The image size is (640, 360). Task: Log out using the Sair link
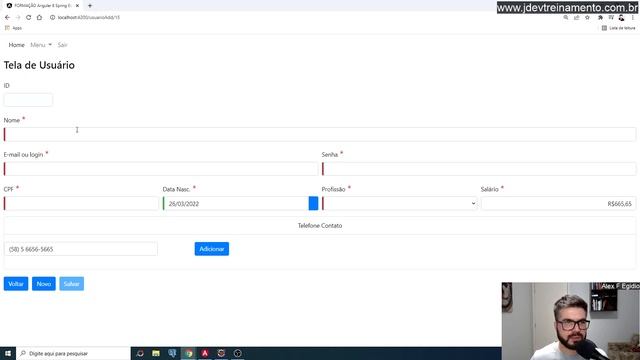click(62, 45)
